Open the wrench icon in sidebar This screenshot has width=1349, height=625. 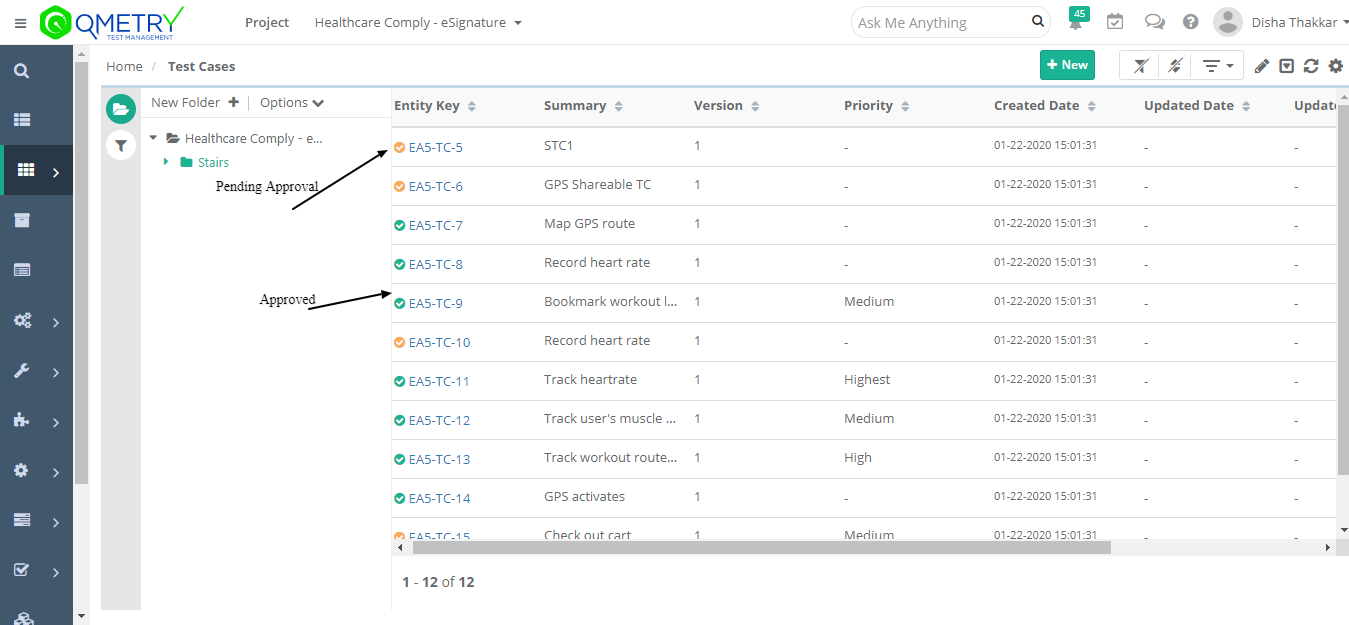tap(22, 371)
